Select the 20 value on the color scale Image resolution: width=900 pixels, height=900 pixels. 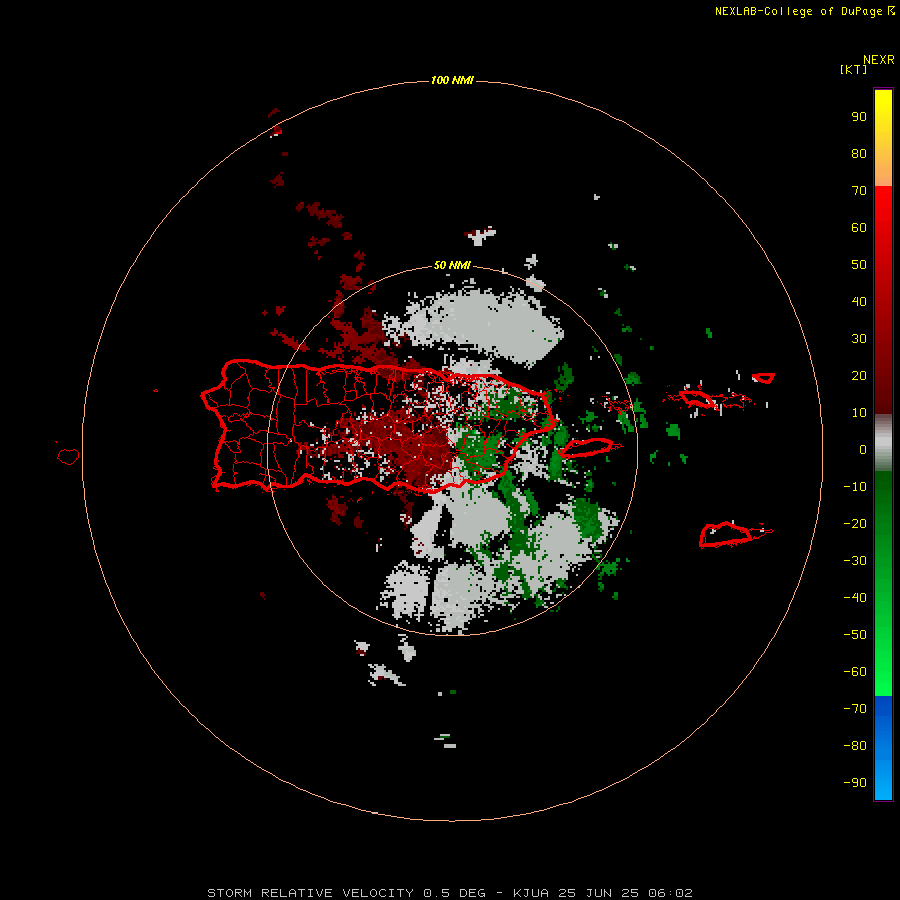click(859, 376)
